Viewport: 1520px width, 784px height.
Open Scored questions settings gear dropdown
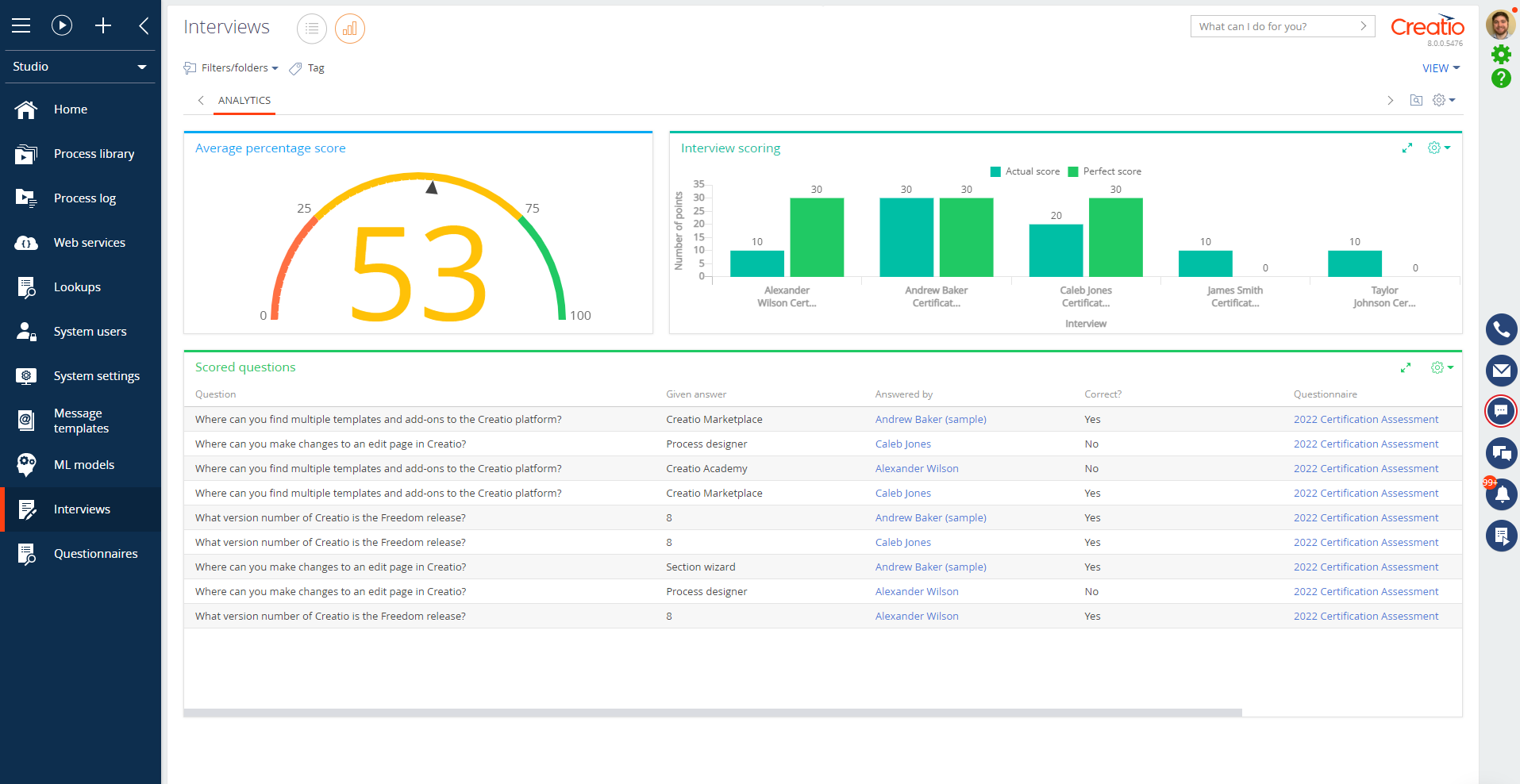pos(1442,367)
